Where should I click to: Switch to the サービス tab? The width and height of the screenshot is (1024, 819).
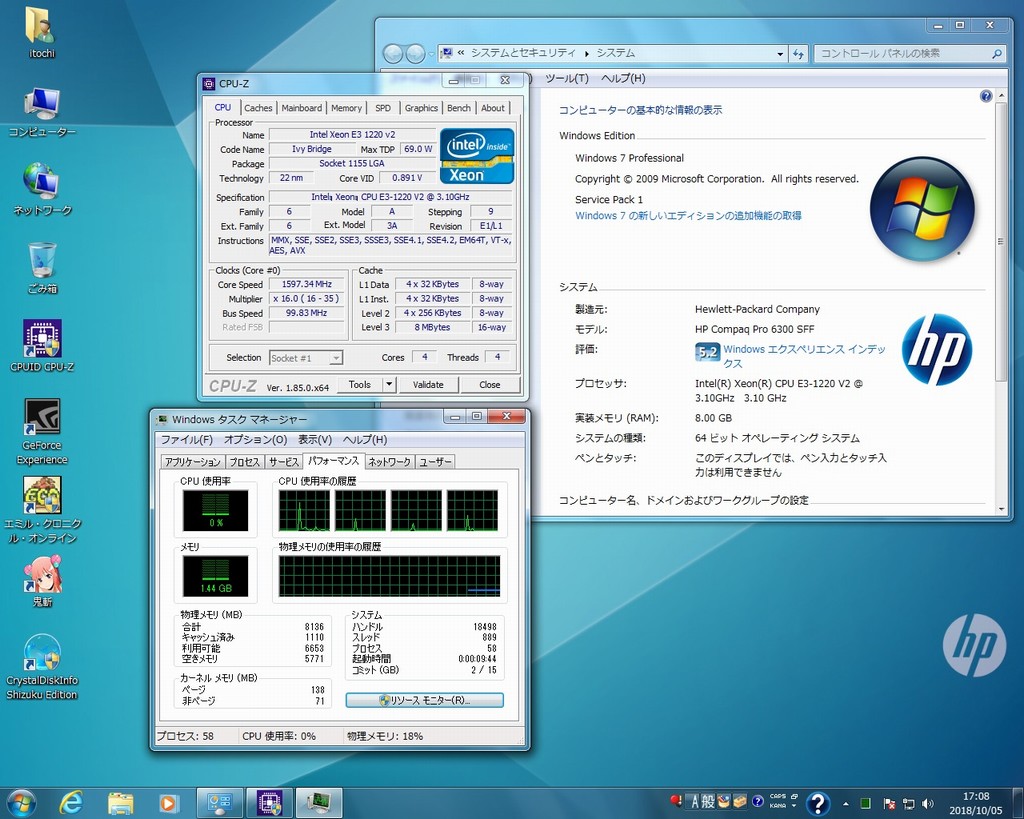pyautogui.click(x=283, y=462)
